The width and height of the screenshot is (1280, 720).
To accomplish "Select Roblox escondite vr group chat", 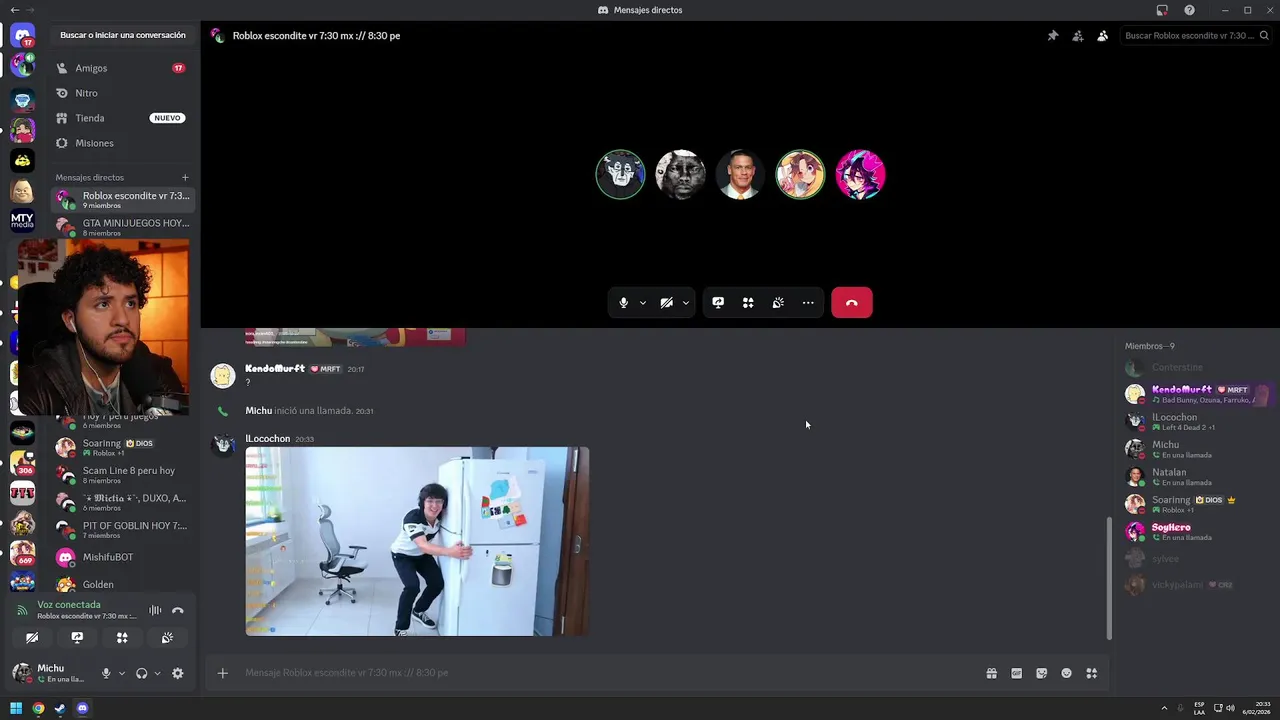I will 122,199.
